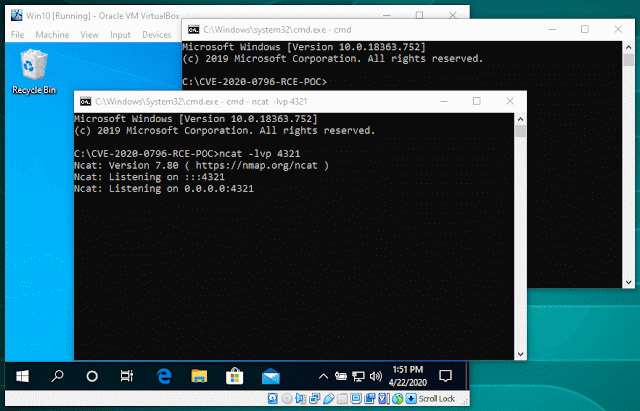The height and width of the screenshot is (411, 640).
Task: Close the VirtualBox Win10 window
Action: point(453,15)
